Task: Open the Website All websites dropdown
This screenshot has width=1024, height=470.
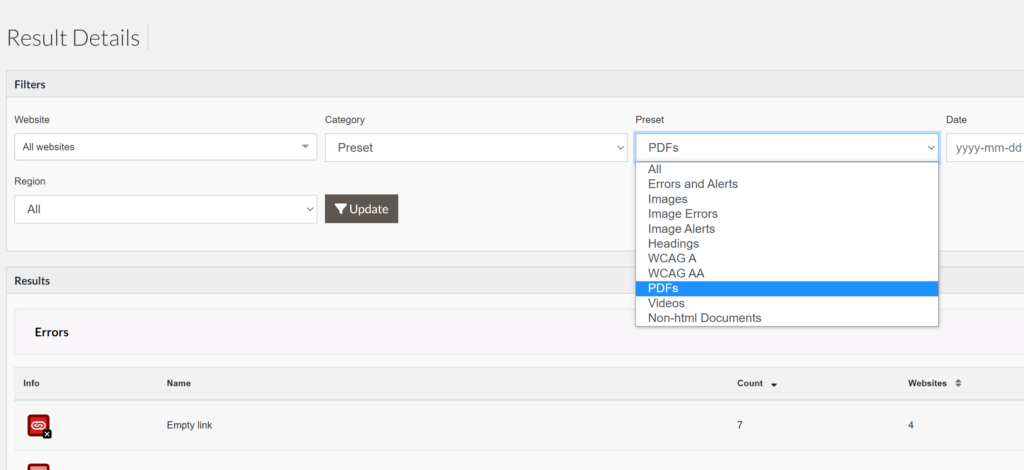Action: pyautogui.click(x=166, y=147)
